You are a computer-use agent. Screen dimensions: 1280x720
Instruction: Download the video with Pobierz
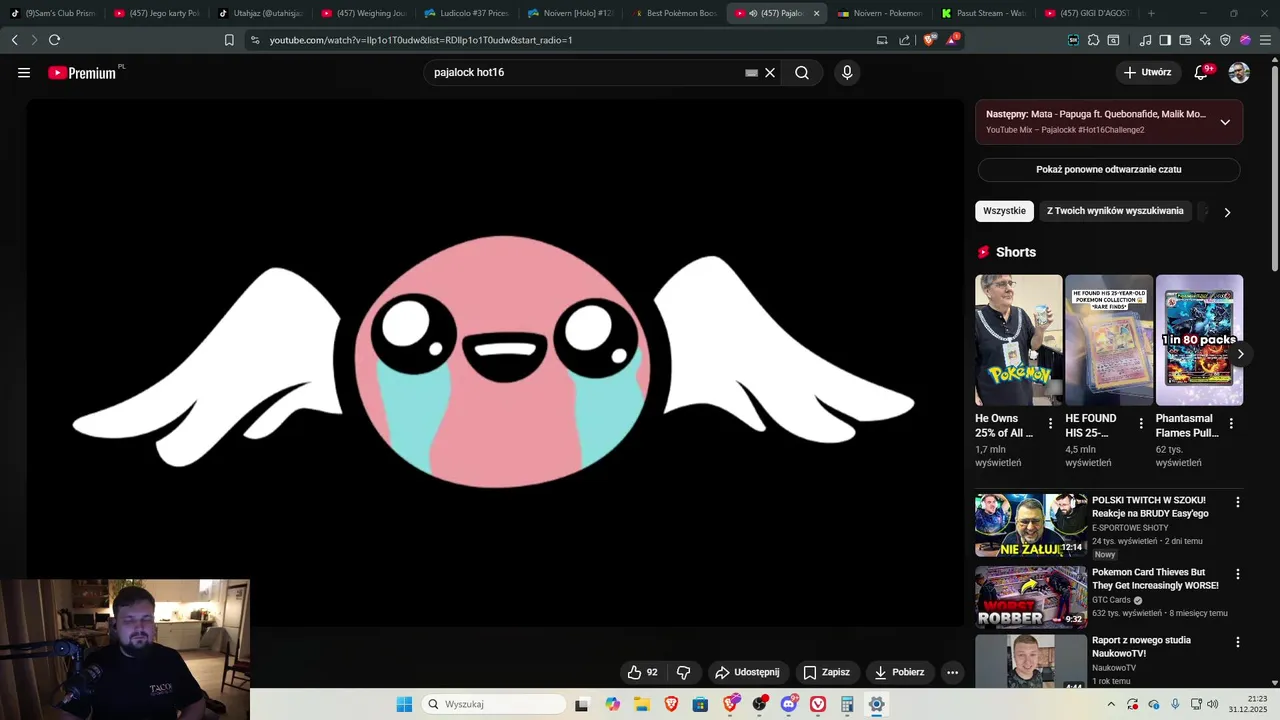coord(899,672)
